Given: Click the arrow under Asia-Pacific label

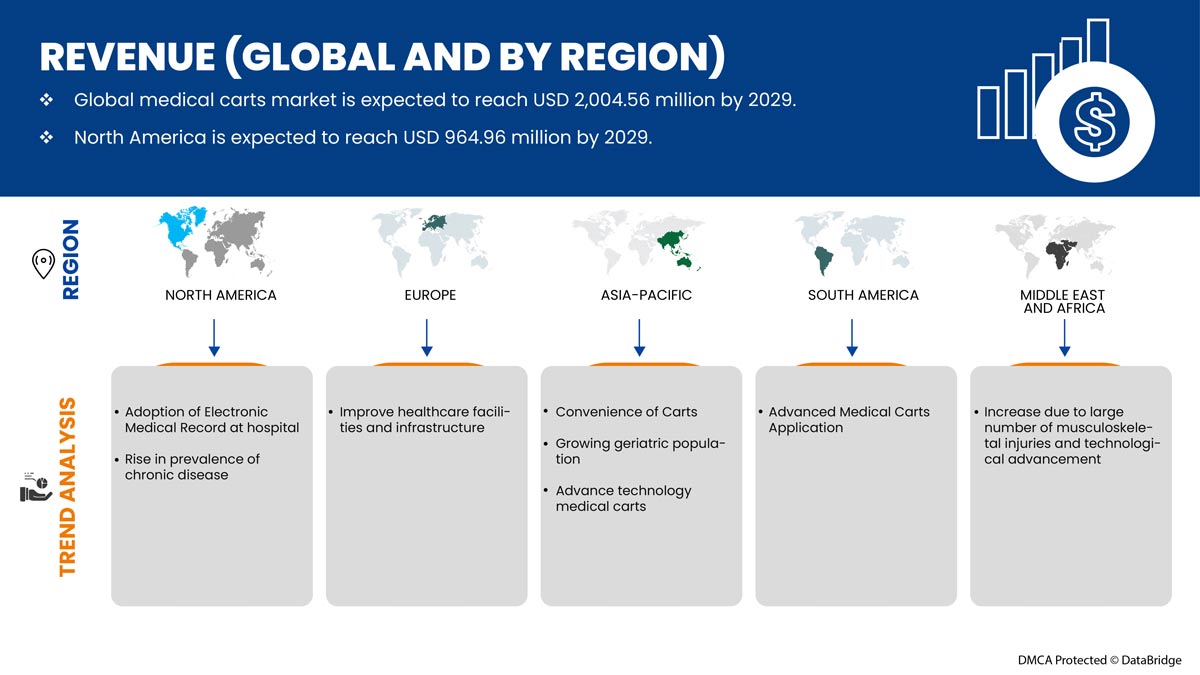Looking at the screenshot, I should pos(640,337).
